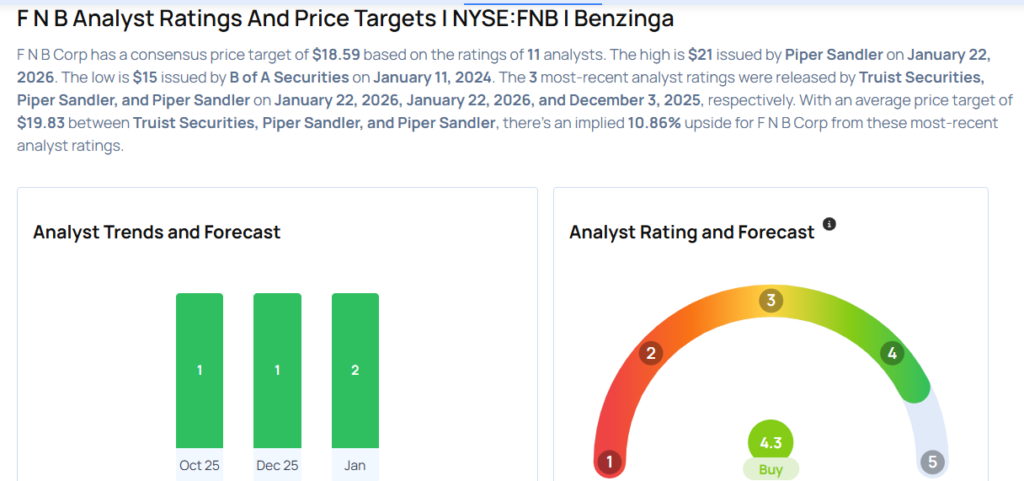Click the $19.83 average price target
Screen dimensions: 1024x481
pos(42,123)
